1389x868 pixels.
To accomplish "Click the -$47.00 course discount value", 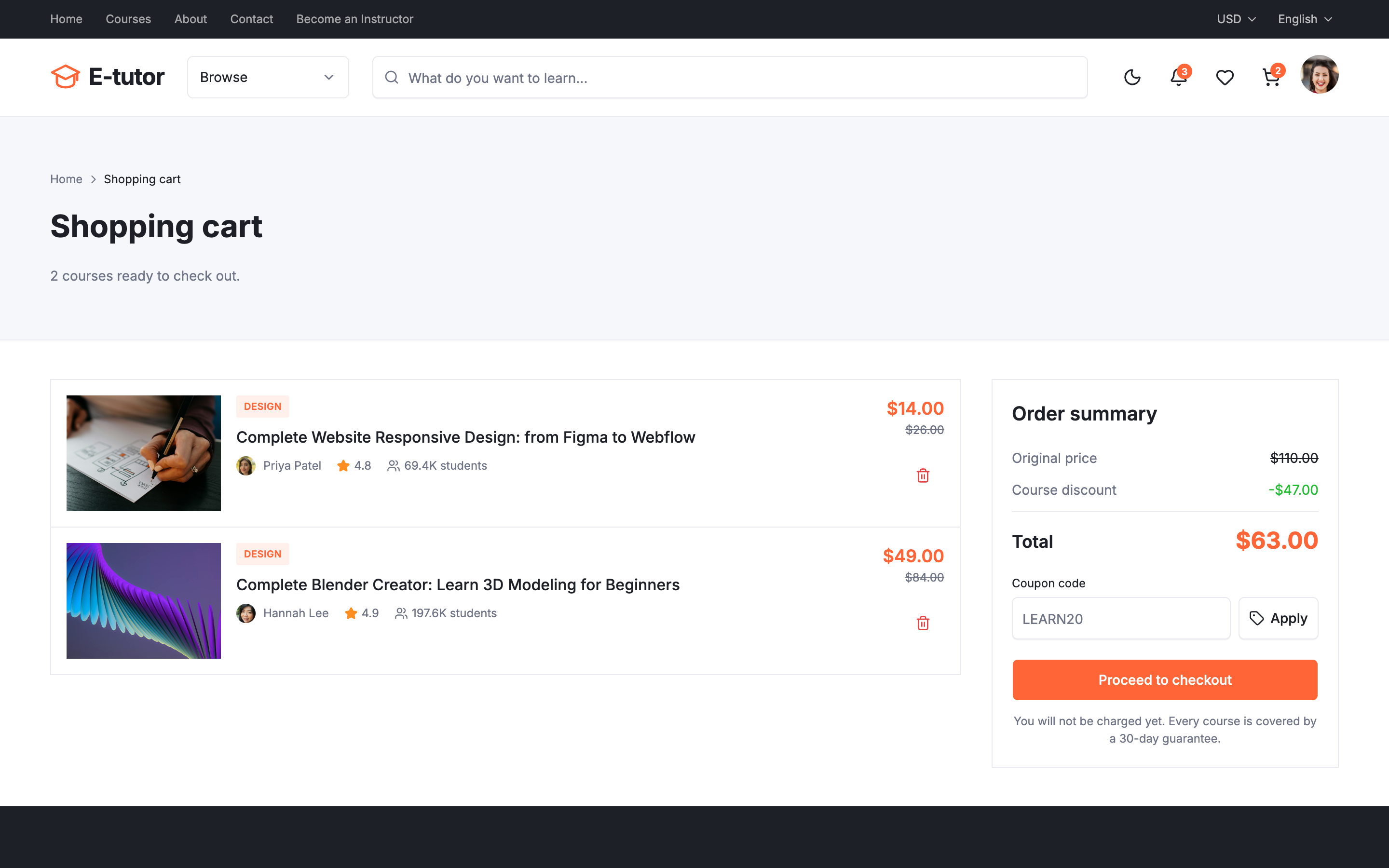I will (1293, 489).
